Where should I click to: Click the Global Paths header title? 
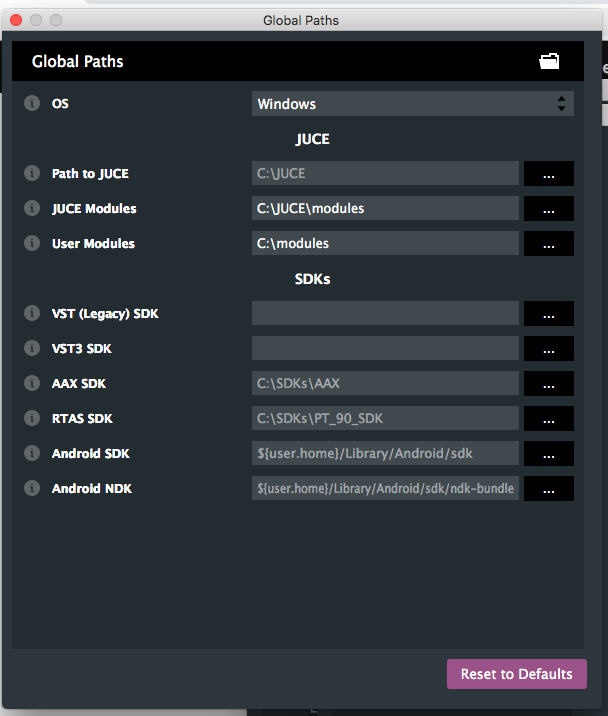(x=78, y=61)
